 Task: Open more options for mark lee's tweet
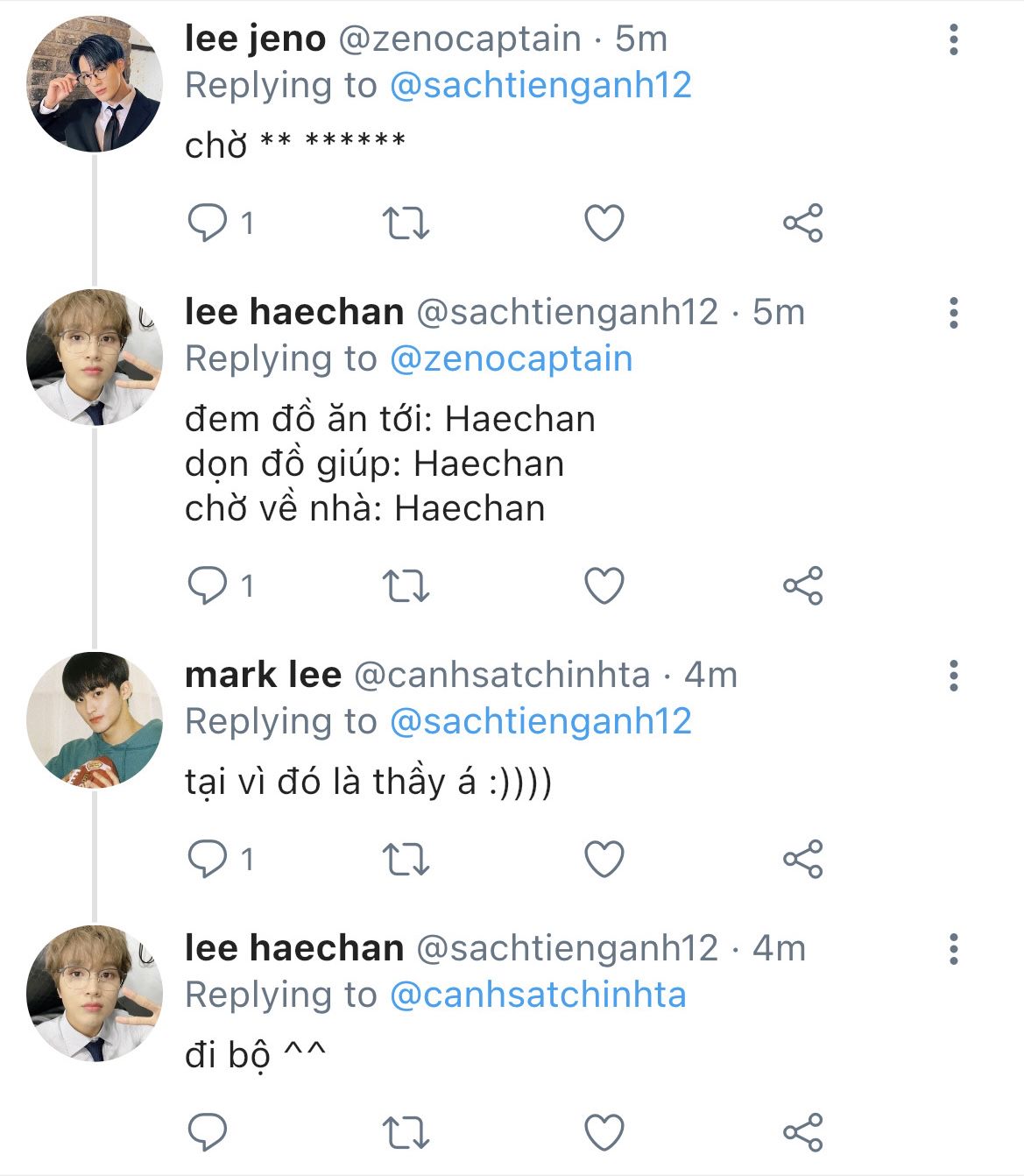(954, 676)
